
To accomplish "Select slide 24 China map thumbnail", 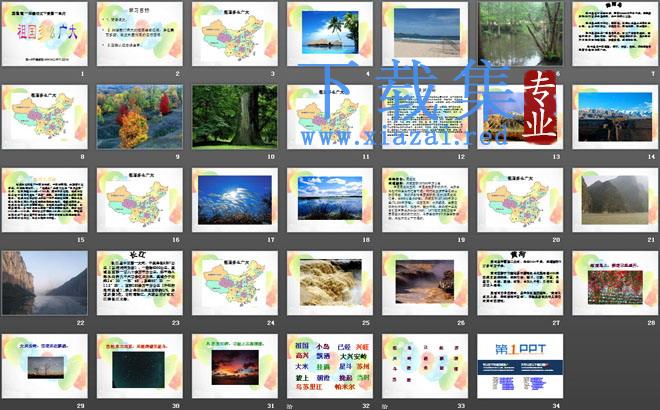I will click(x=235, y=283).
